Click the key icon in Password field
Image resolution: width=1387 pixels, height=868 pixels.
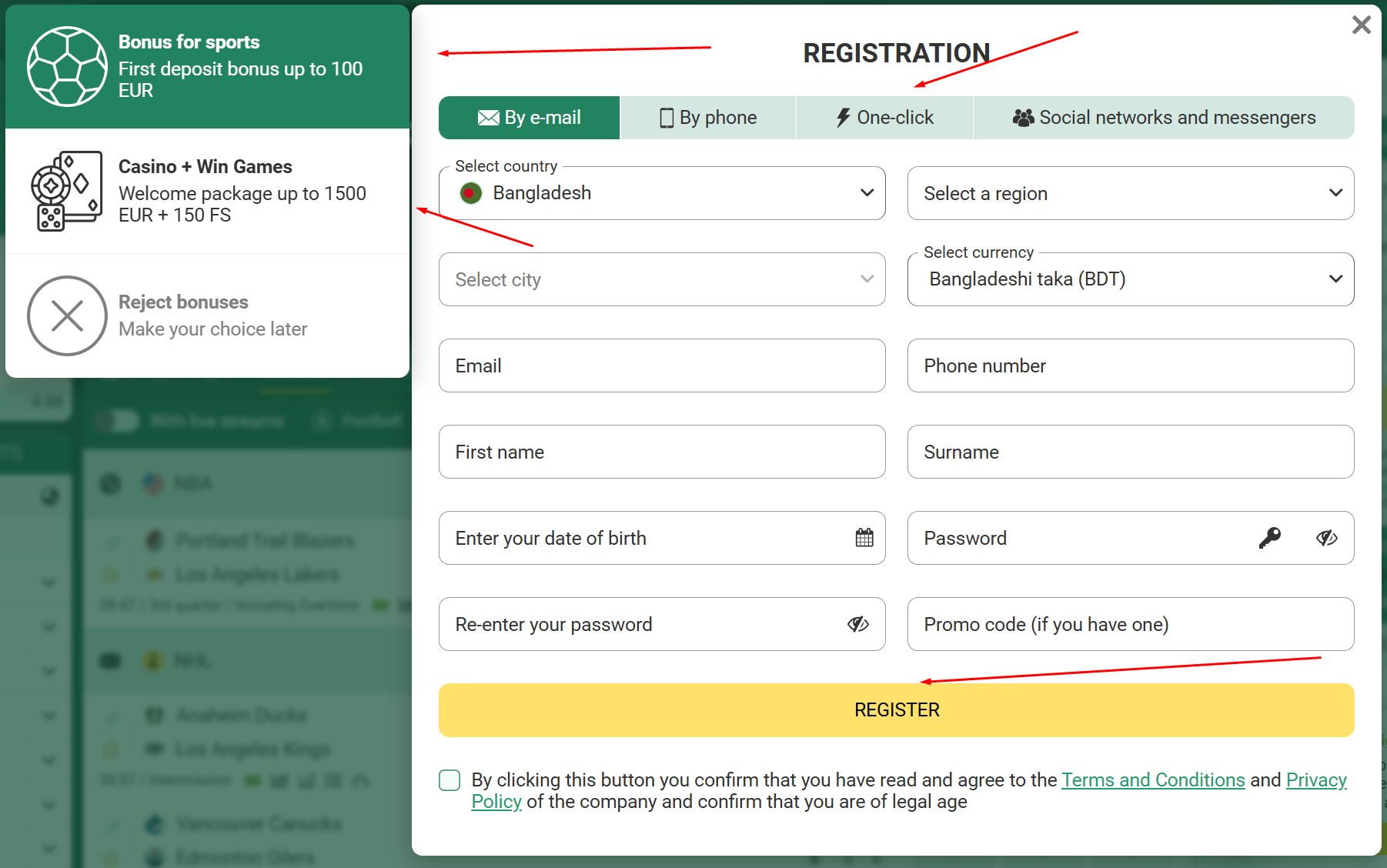pos(1269,538)
